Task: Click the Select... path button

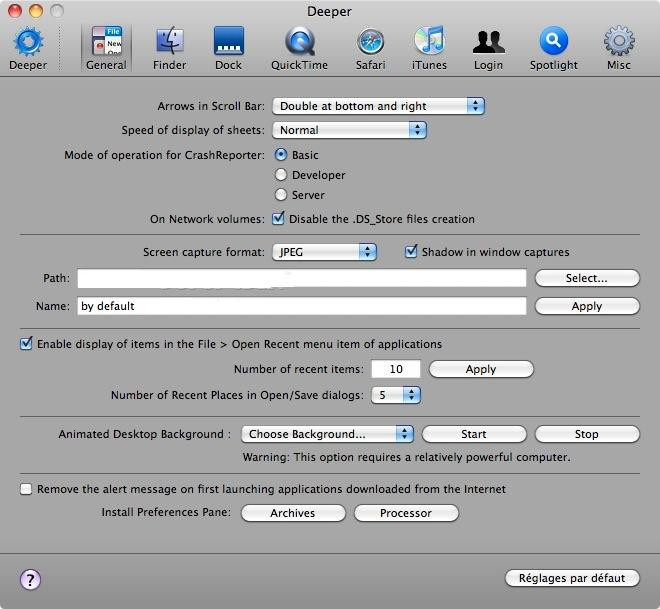Action: pos(587,278)
